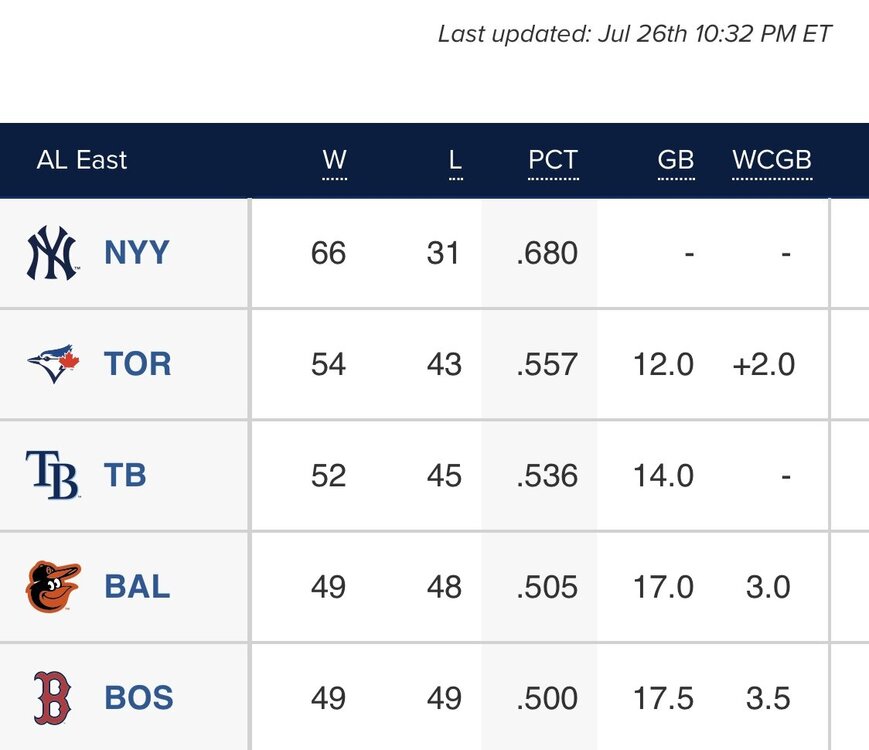
Task: Click the AL East division header
Action: coord(82,160)
